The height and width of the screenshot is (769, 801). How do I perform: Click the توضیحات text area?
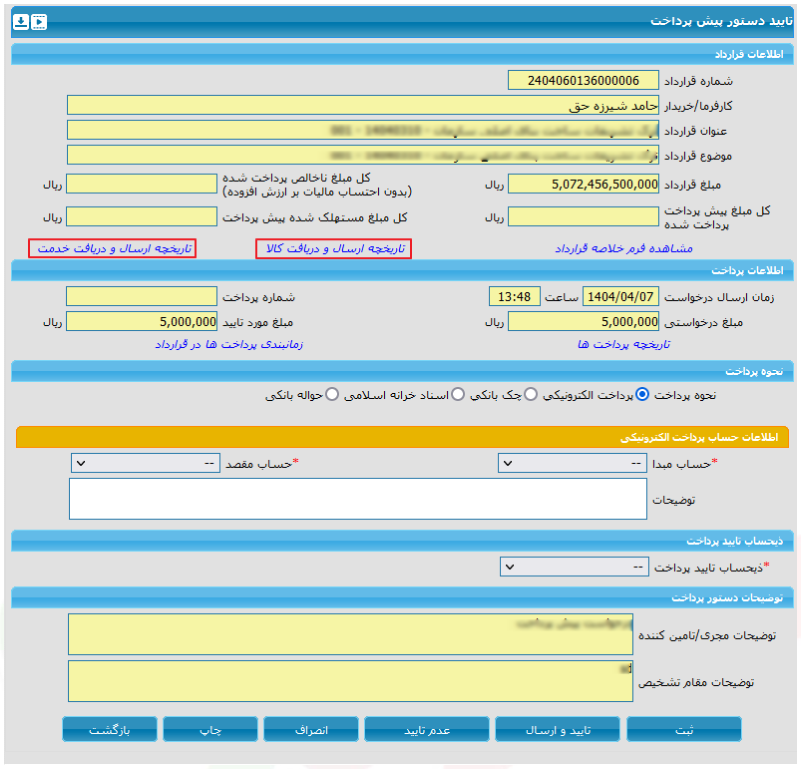point(358,499)
